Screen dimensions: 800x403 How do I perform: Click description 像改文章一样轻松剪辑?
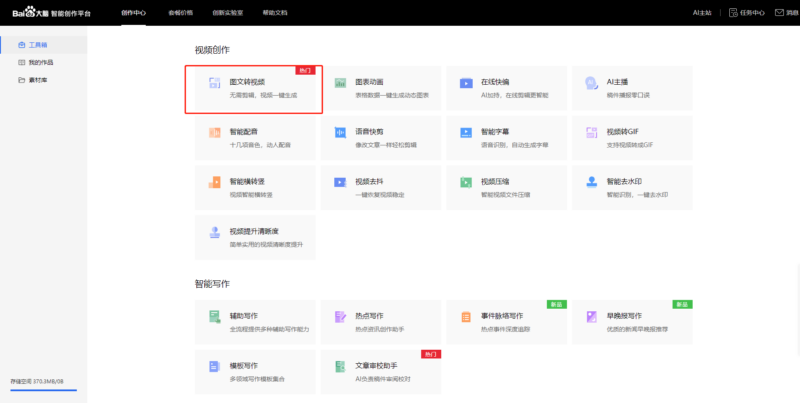386,145
